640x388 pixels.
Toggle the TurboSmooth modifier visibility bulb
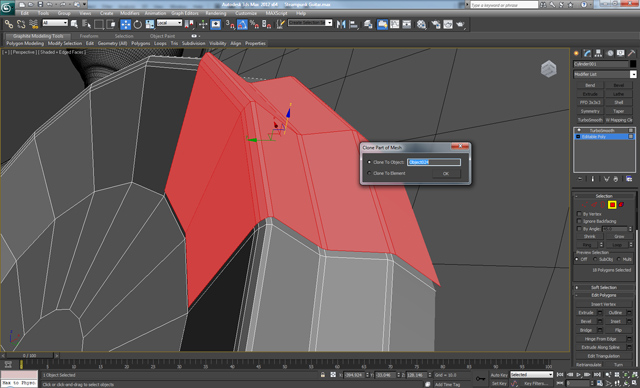(x=579, y=131)
